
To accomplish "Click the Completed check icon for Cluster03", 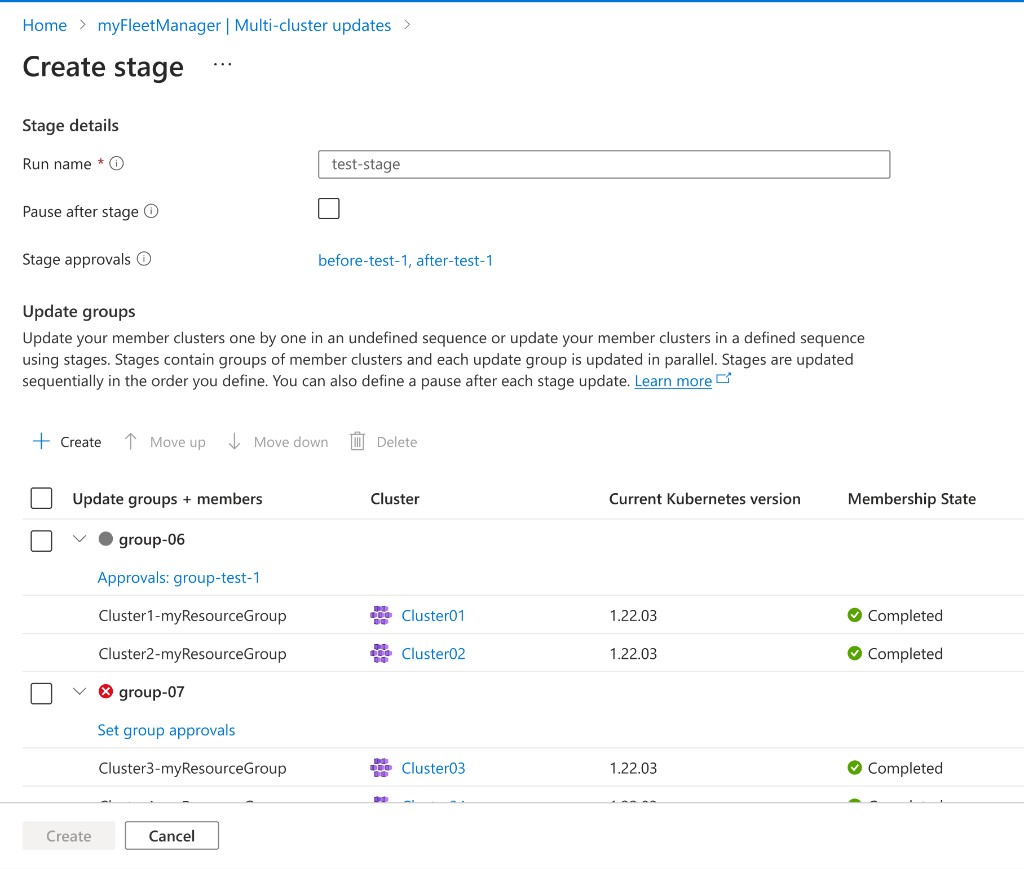I will point(854,767).
